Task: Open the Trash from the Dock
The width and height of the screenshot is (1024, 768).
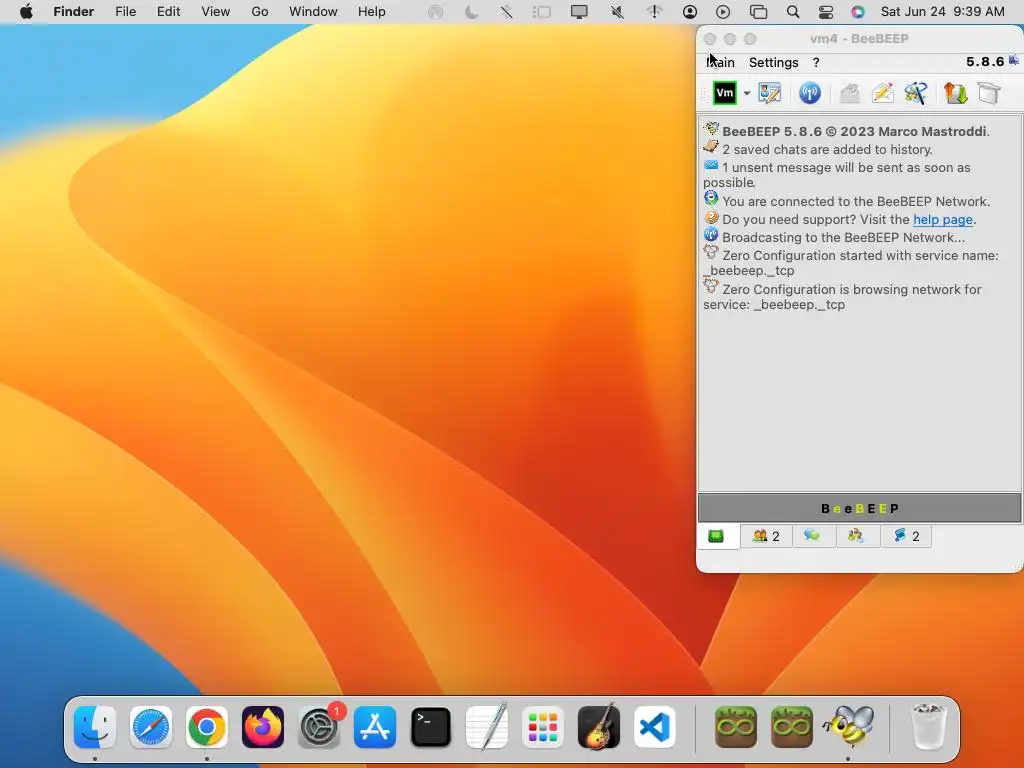Action: click(x=928, y=727)
